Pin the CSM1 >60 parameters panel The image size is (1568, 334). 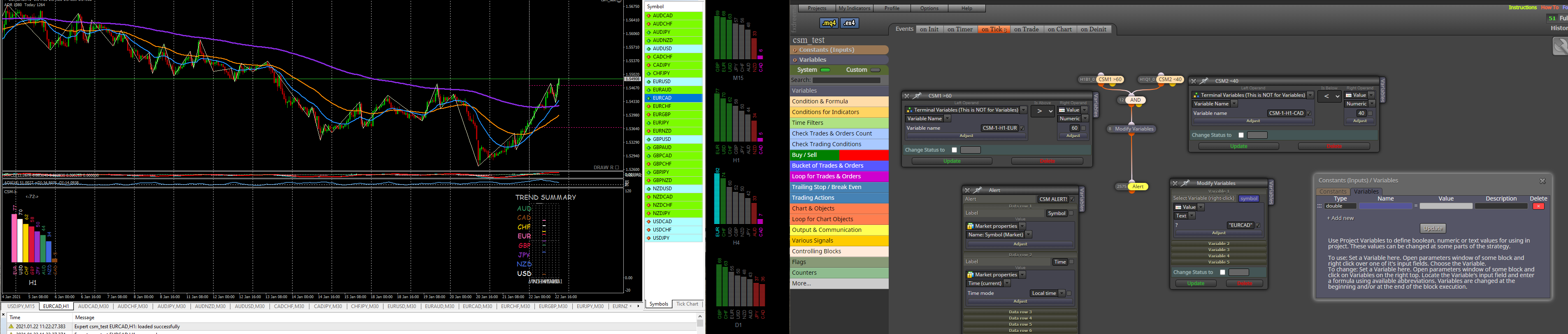click(917, 96)
